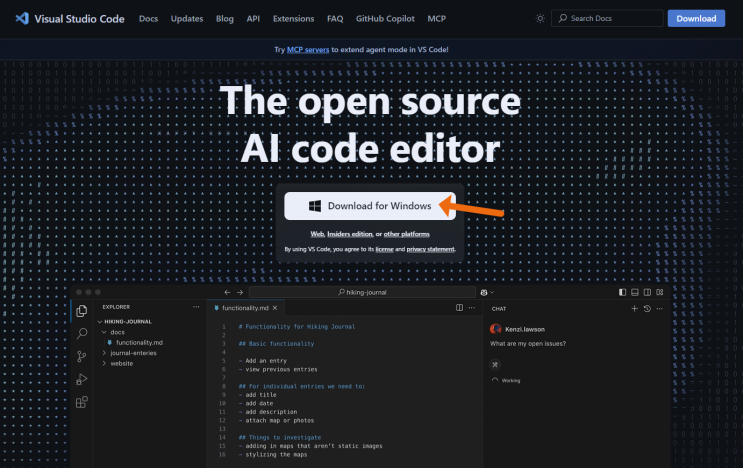Open the Docs nav item
This screenshot has width=743, height=468.
[x=148, y=18]
